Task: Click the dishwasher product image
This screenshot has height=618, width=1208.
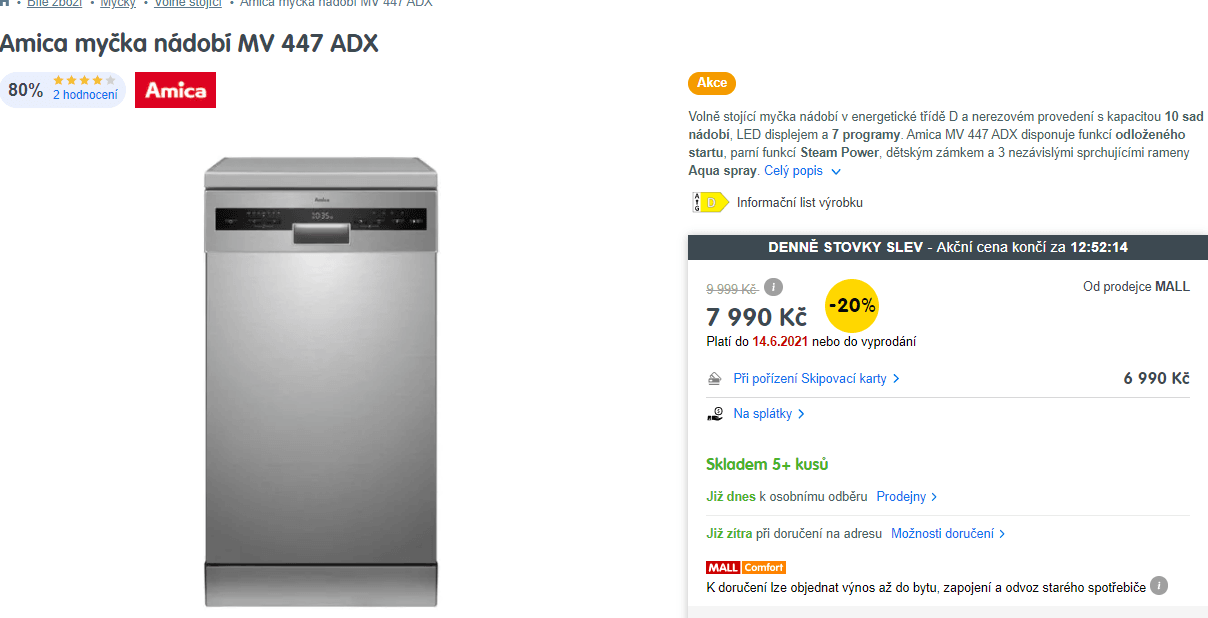Action: (322, 381)
